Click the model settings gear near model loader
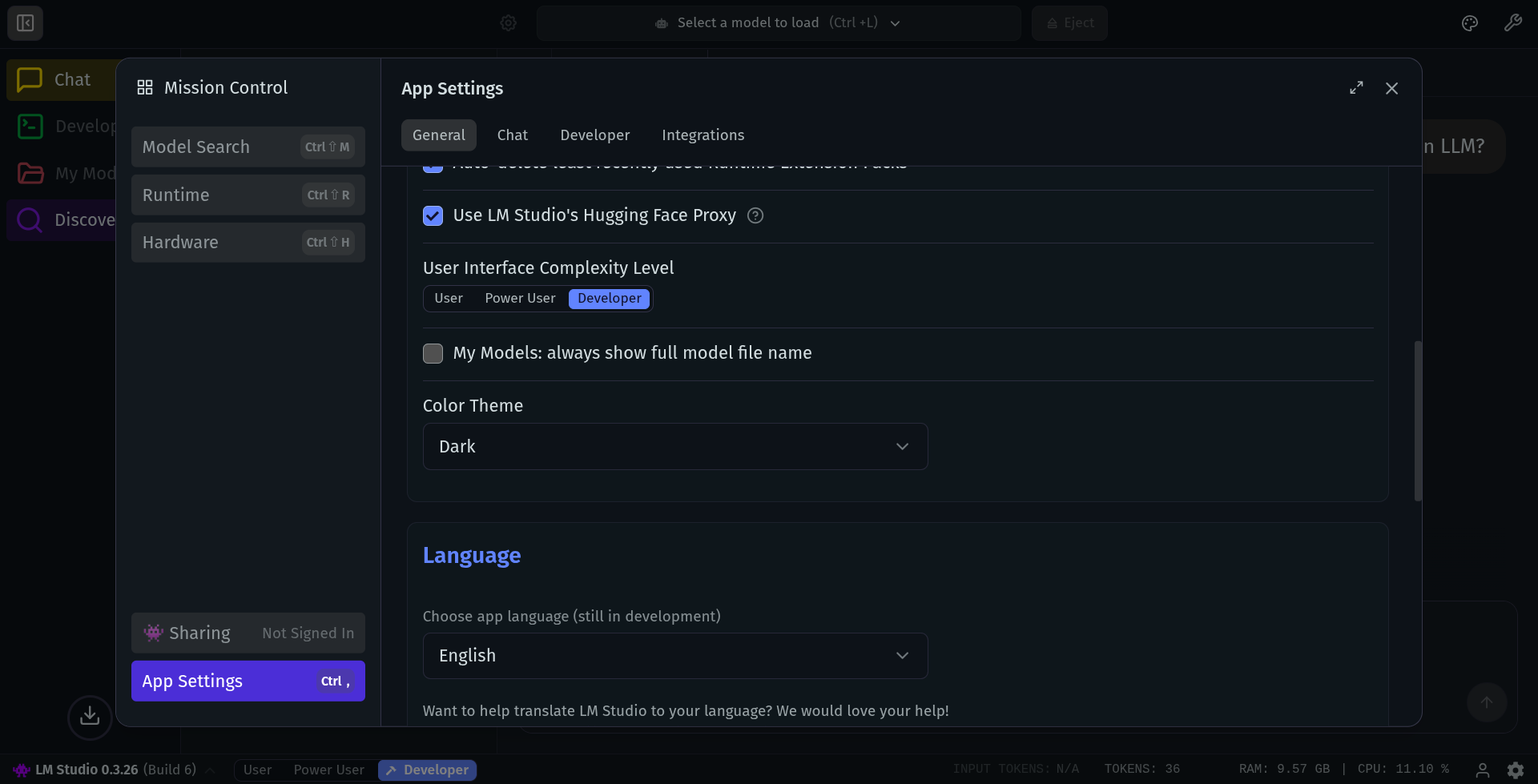1538x784 pixels. pyautogui.click(x=508, y=23)
